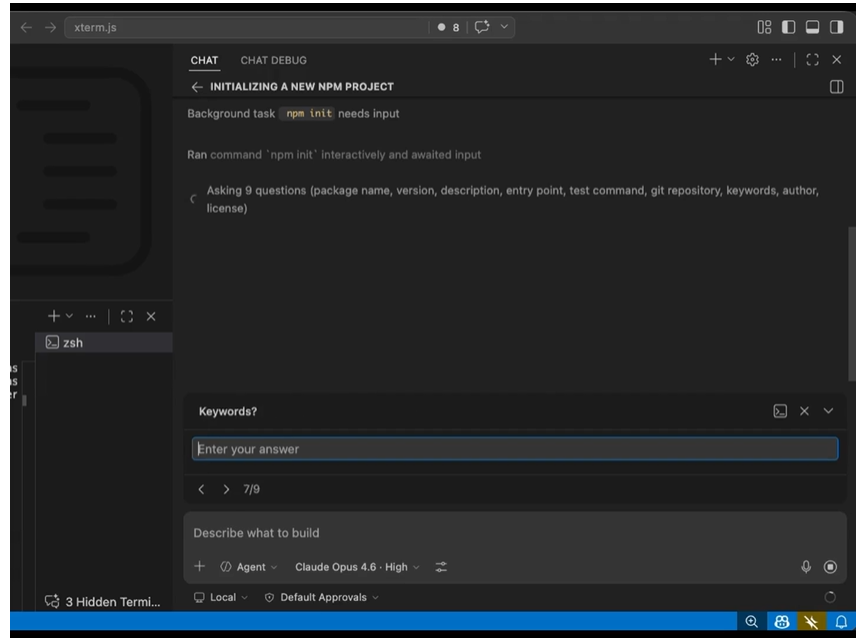The image size is (861, 642).
Task: Open notifications bell
Action: click(841, 622)
